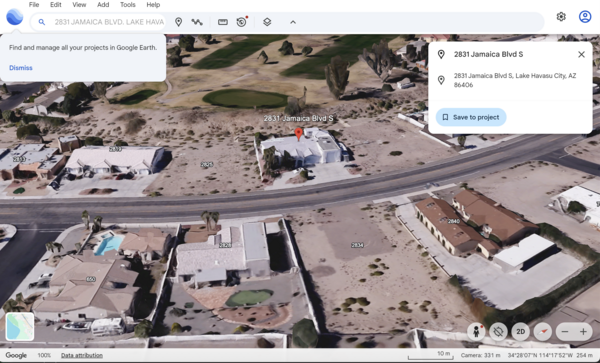Screen dimensions: 600x363
Task: Click the zoom in plus control
Action: click(x=583, y=332)
